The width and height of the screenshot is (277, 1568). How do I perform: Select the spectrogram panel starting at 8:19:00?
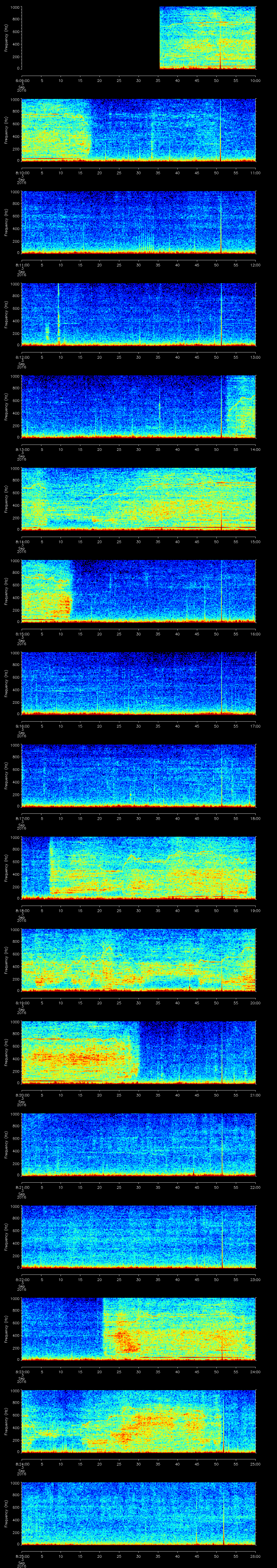click(x=139, y=960)
